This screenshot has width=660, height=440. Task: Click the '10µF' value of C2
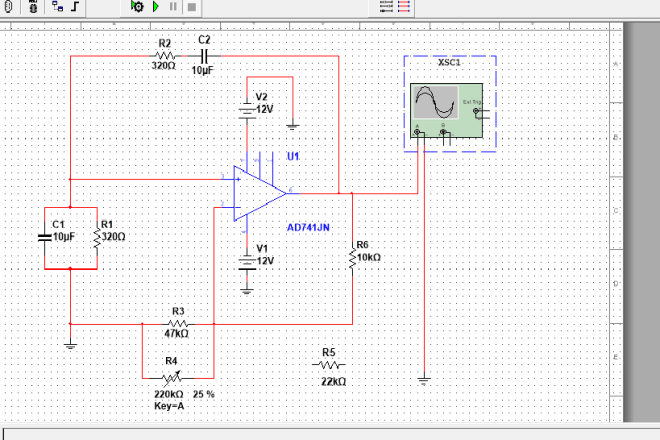[x=202, y=70]
